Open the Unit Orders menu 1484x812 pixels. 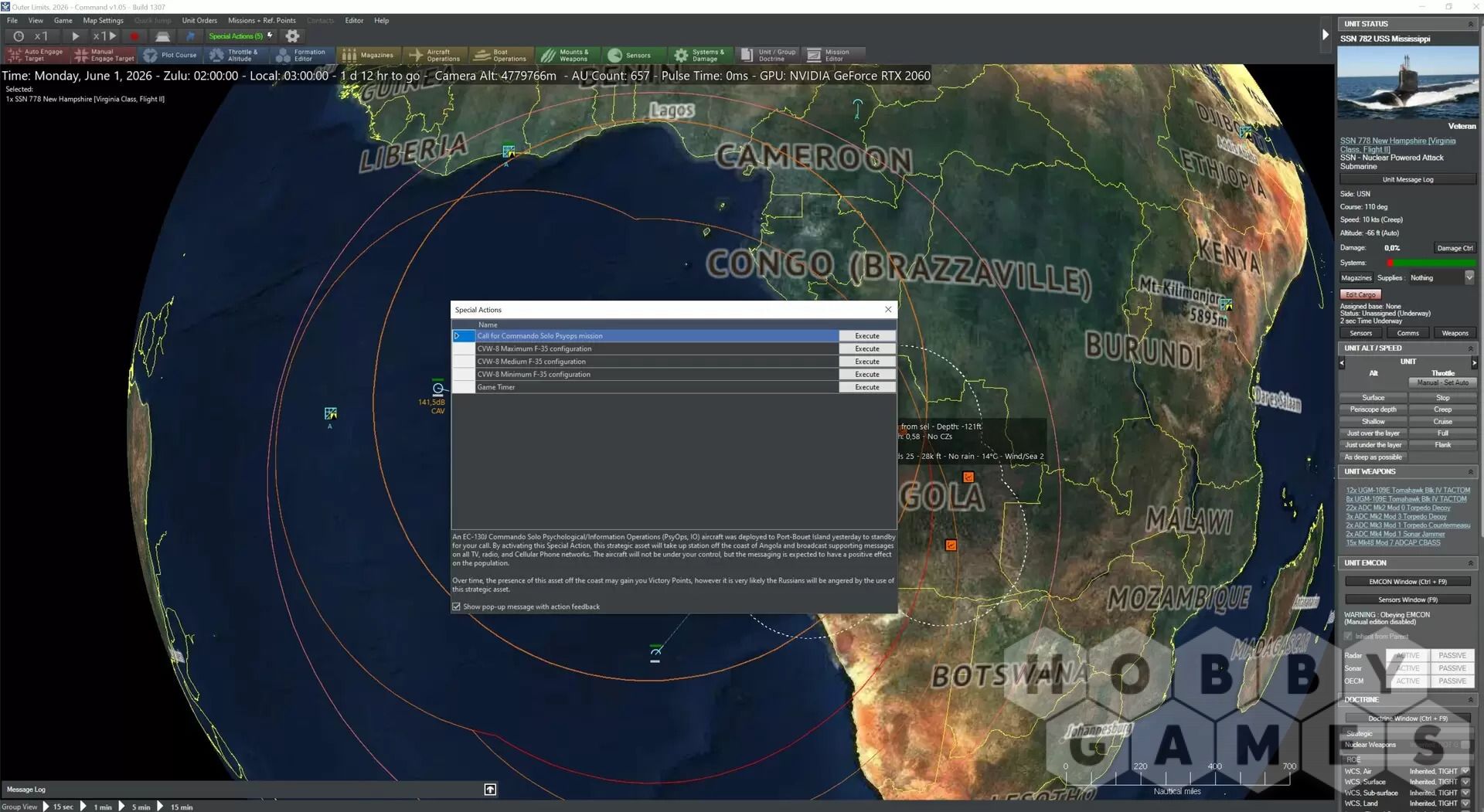(x=199, y=21)
